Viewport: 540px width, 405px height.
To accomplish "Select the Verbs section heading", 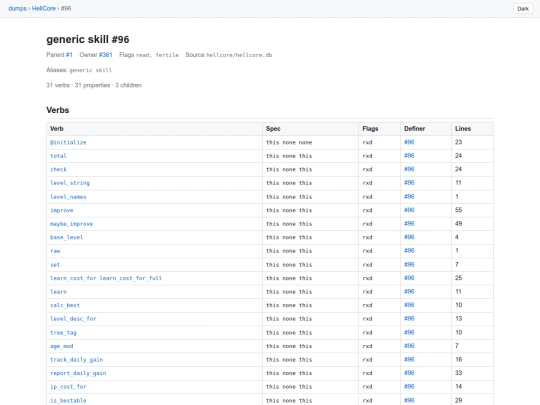I will point(58,110).
